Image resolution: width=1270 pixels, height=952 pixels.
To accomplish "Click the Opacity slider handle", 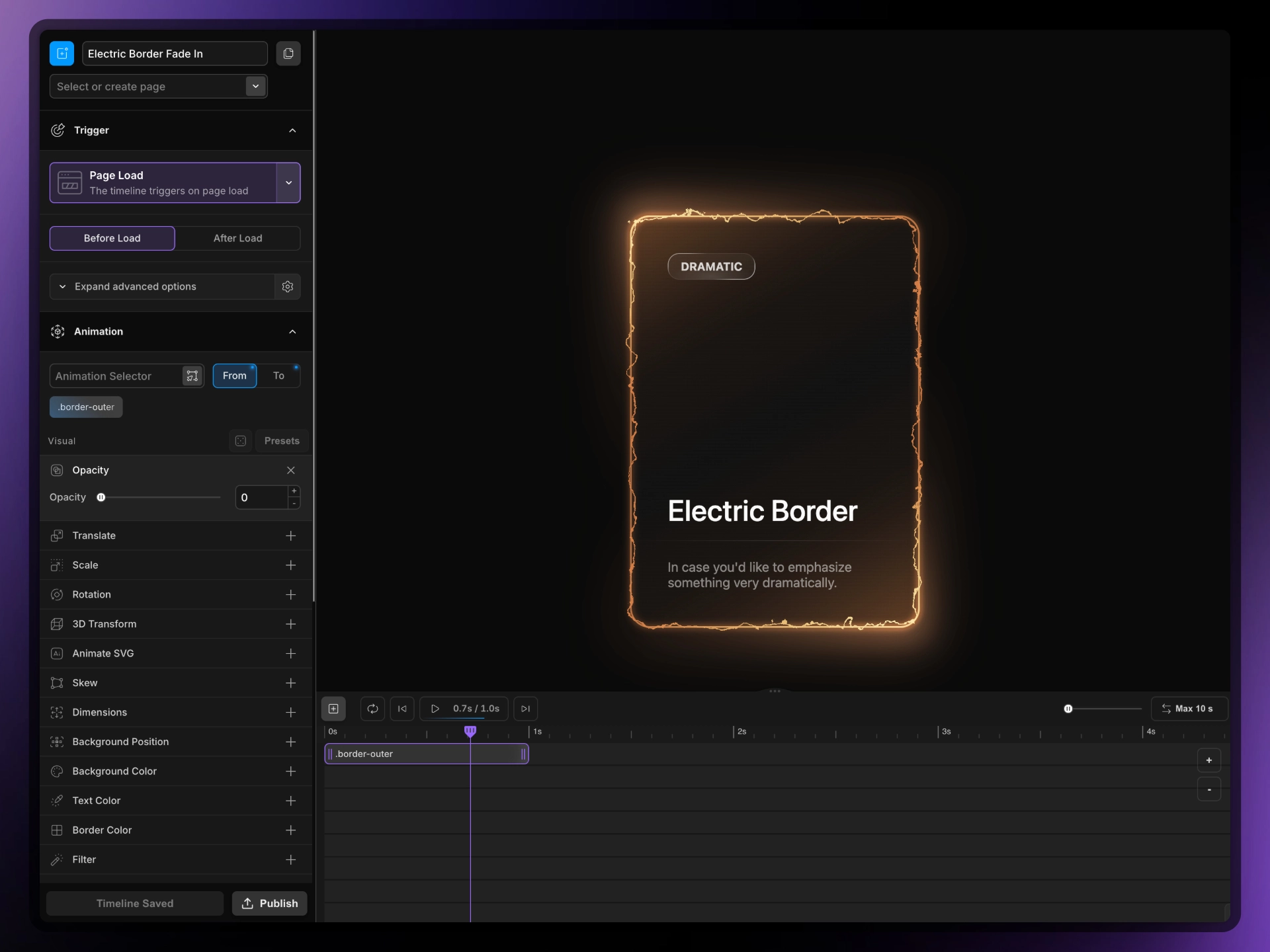I will (101, 498).
